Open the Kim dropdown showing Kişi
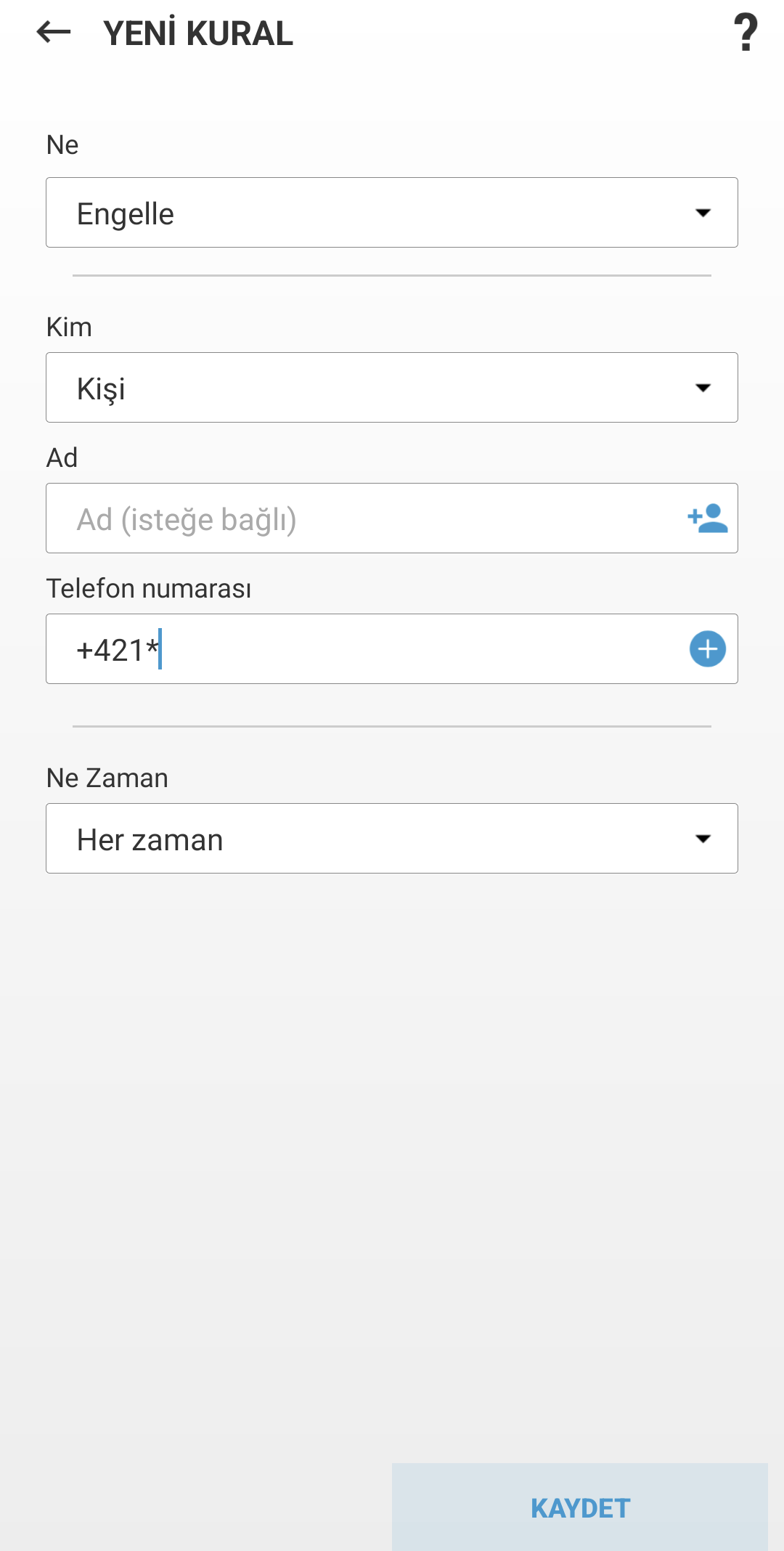 [392, 387]
